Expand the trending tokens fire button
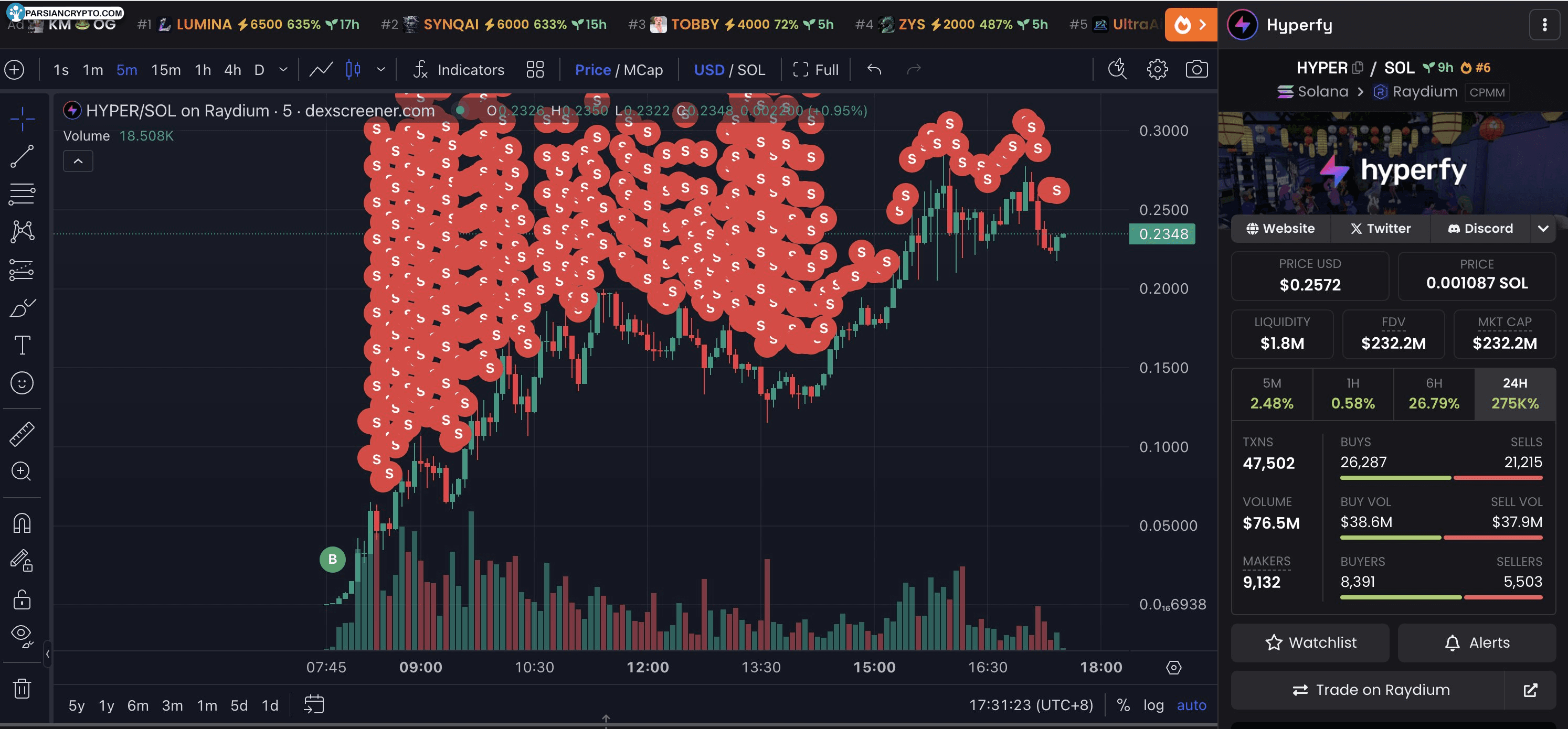Viewport: 1568px width, 729px height. [1191, 25]
